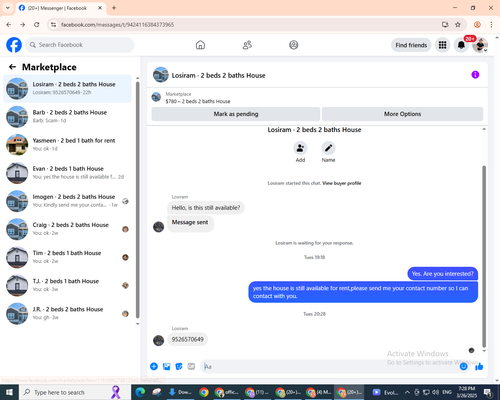This screenshot has height=400, width=500.
Task: Focus the Search Facebook field
Action: click(80, 45)
